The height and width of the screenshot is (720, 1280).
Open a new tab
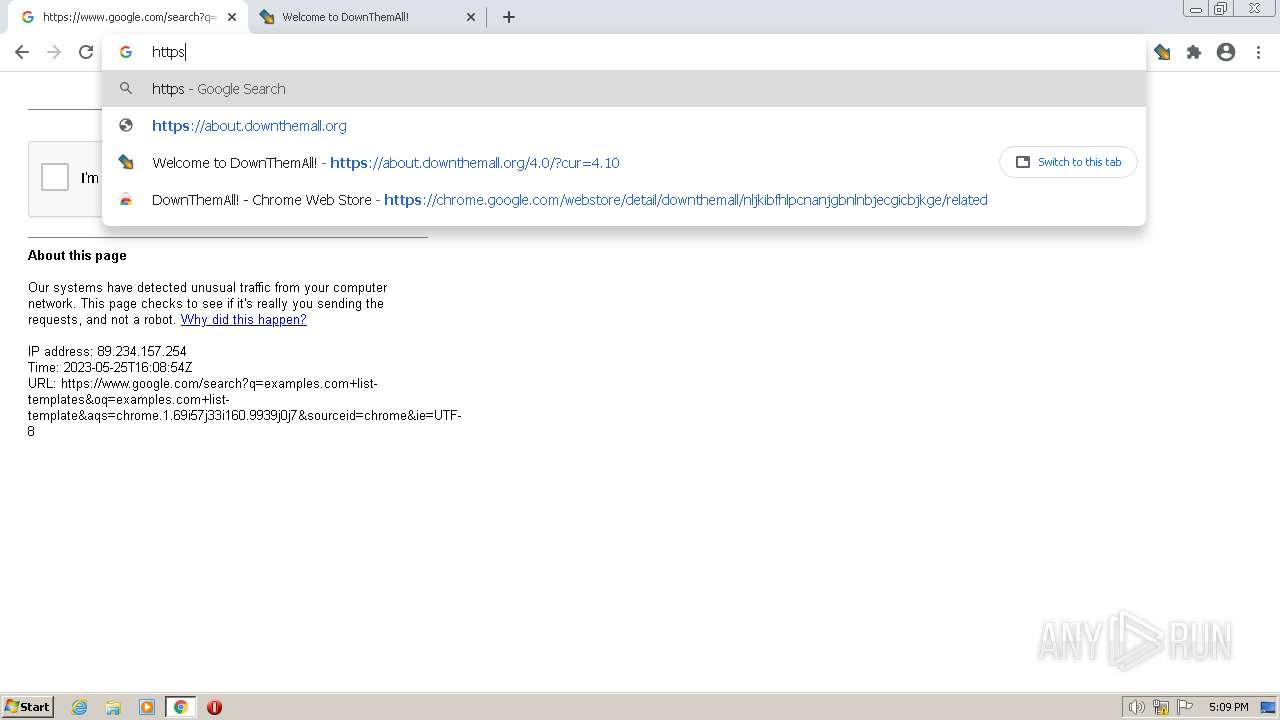509,17
